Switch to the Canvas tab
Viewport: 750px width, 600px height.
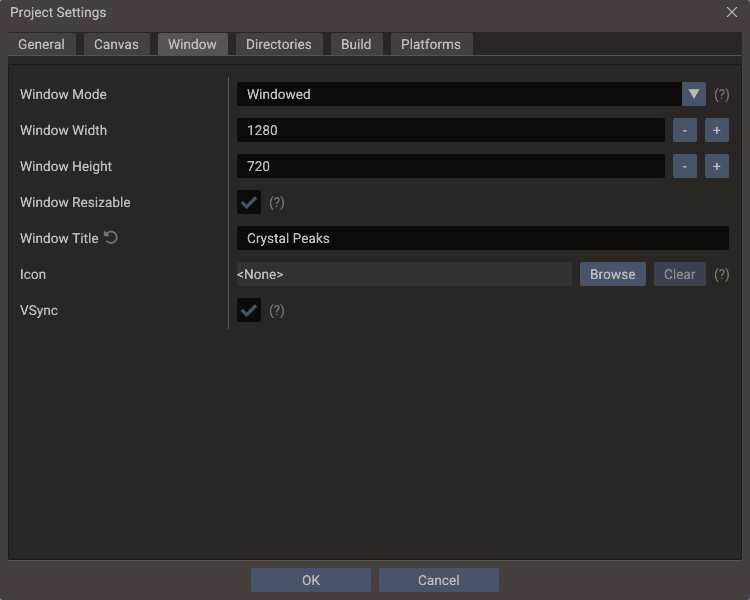(x=116, y=44)
